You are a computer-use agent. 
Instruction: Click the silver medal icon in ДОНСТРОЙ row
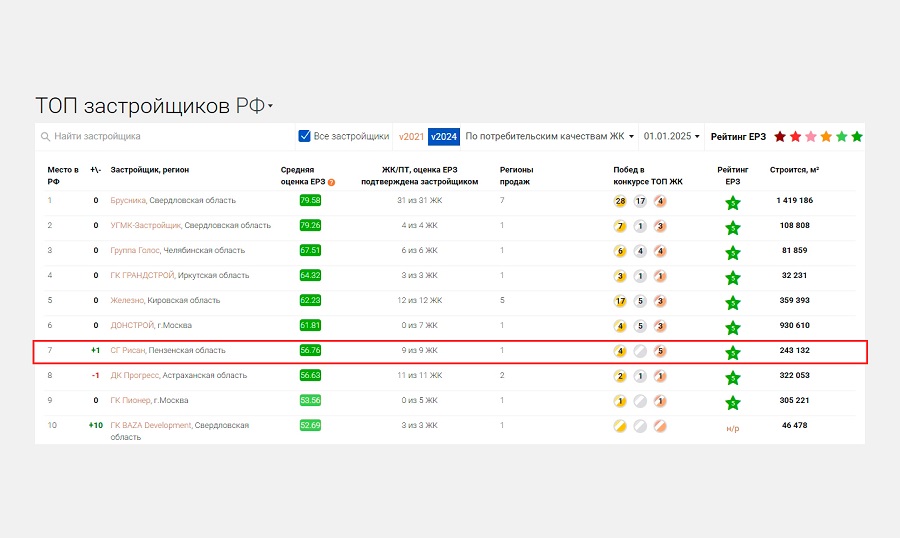[640, 326]
